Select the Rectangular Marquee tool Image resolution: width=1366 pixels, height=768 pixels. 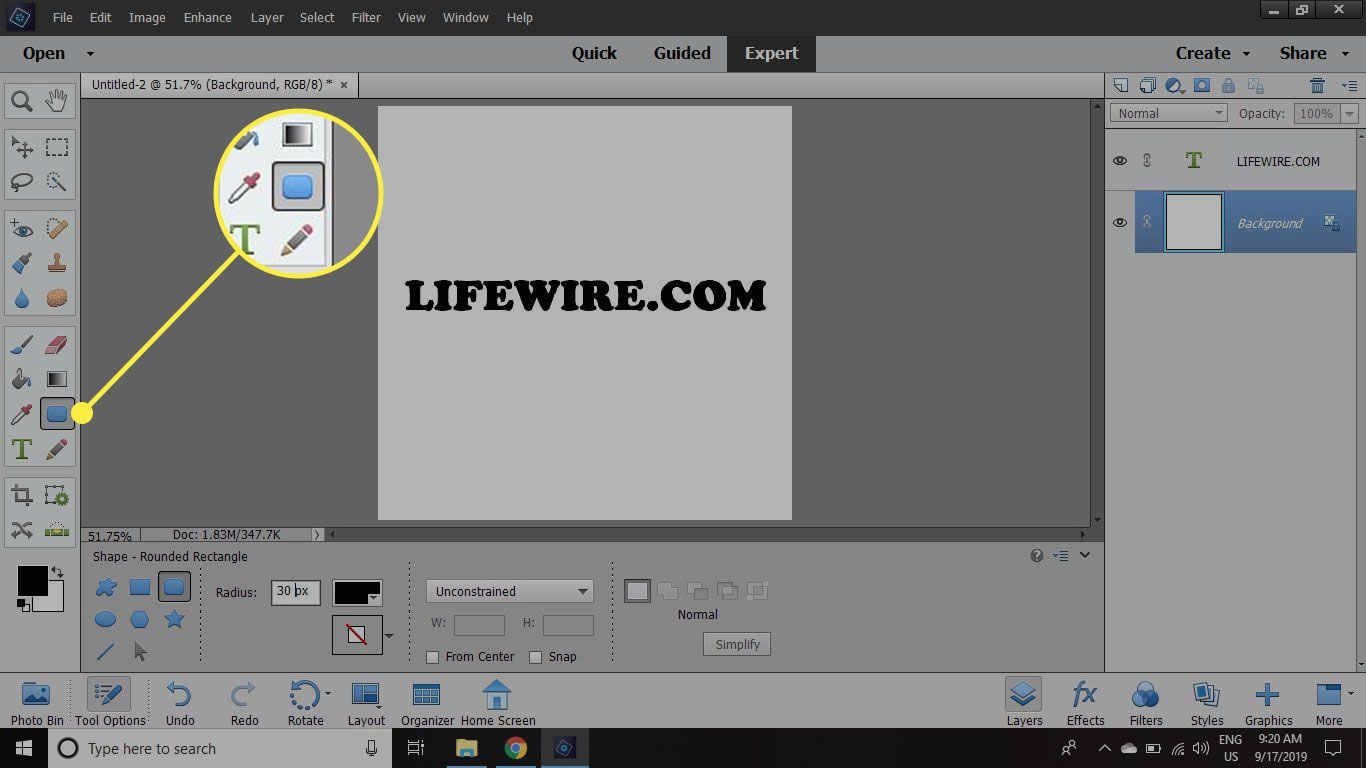[57, 148]
